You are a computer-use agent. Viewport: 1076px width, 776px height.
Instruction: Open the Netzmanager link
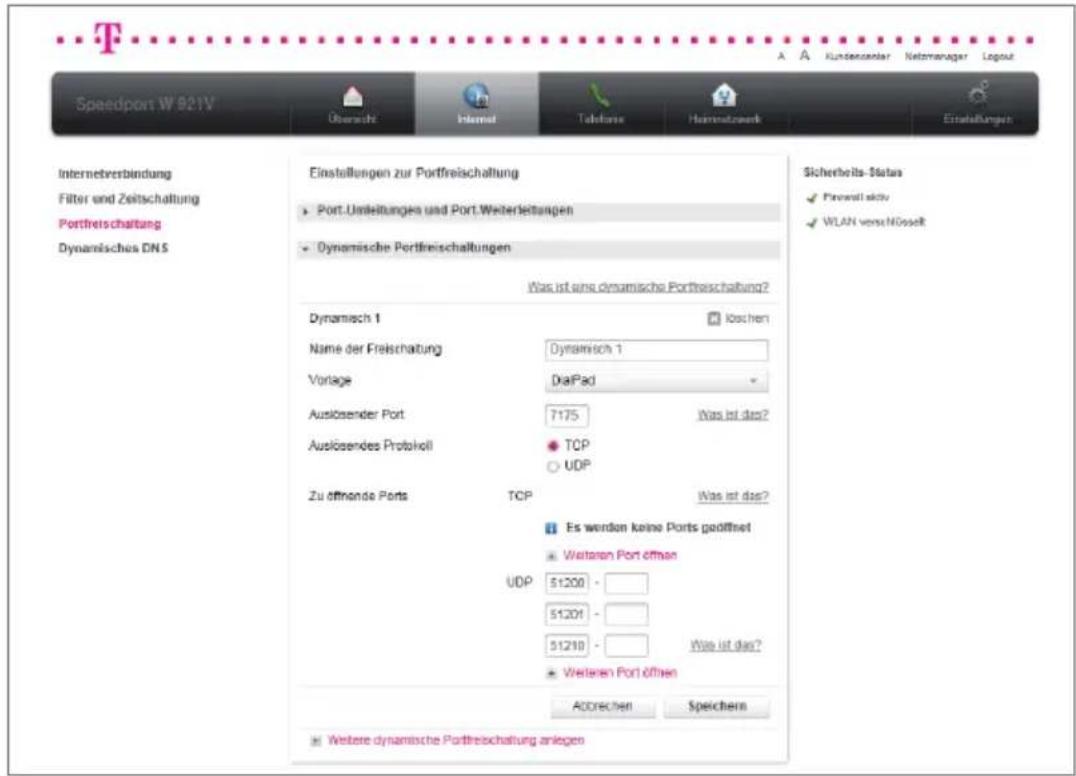coord(936,56)
